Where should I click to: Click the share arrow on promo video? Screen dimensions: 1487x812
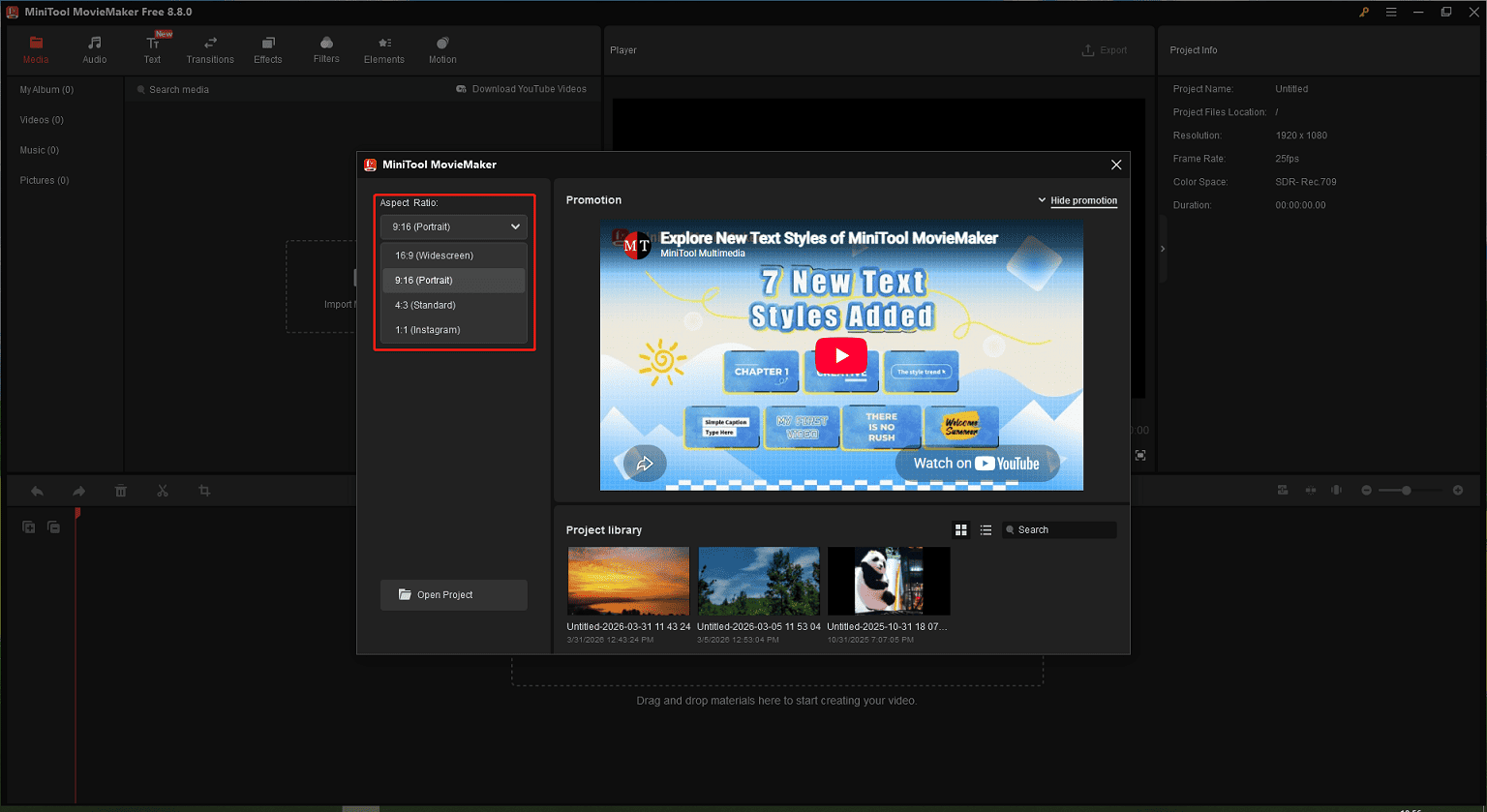[x=645, y=464]
